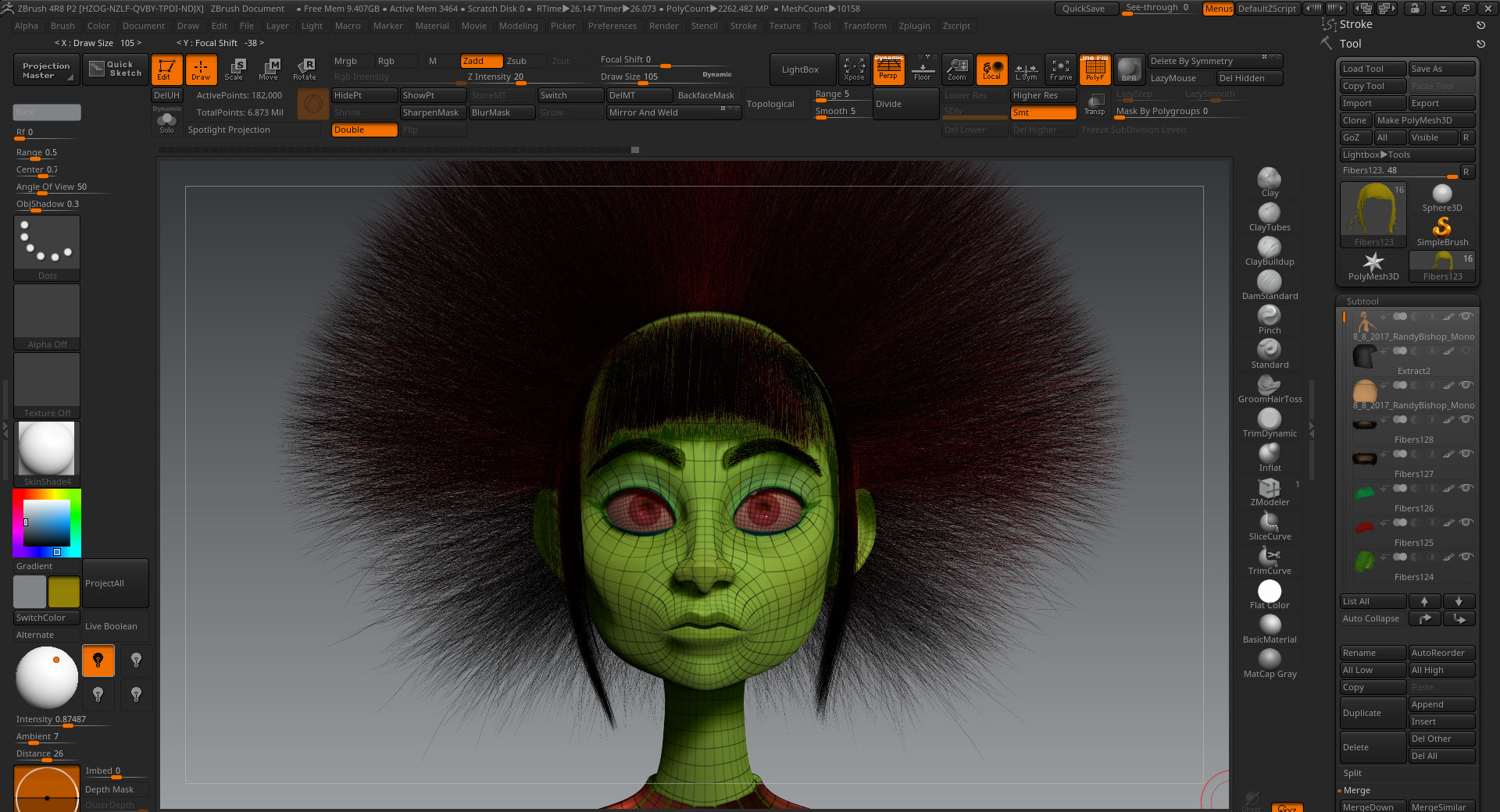
Task: Activate the Rotate tool icon
Action: click(305, 69)
